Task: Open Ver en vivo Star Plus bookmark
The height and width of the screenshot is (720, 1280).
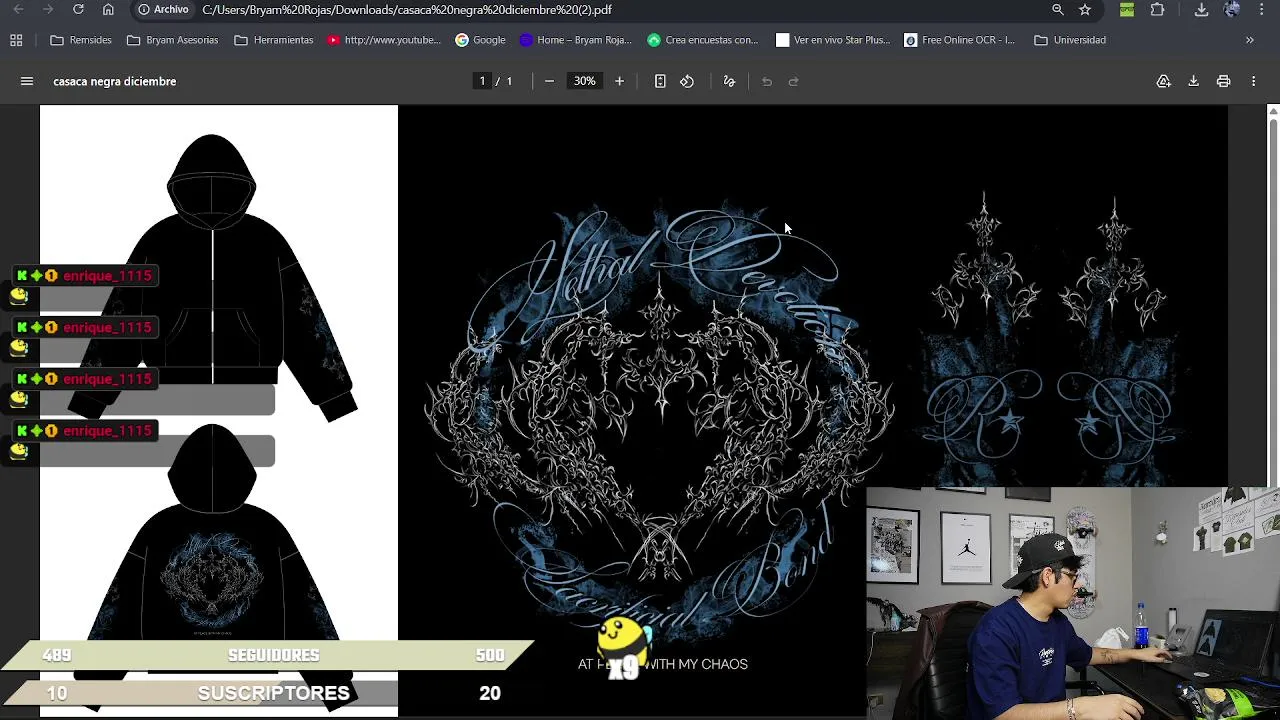Action: point(833,40)
